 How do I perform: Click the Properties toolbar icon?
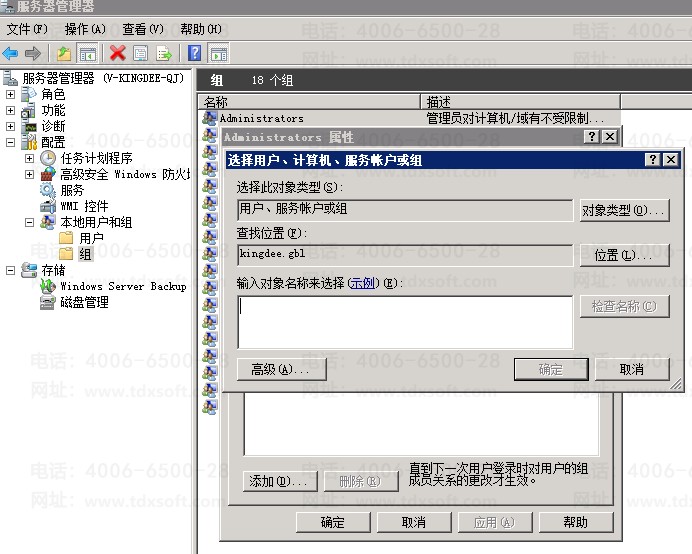pyautogui.click(x=141, y=53)
